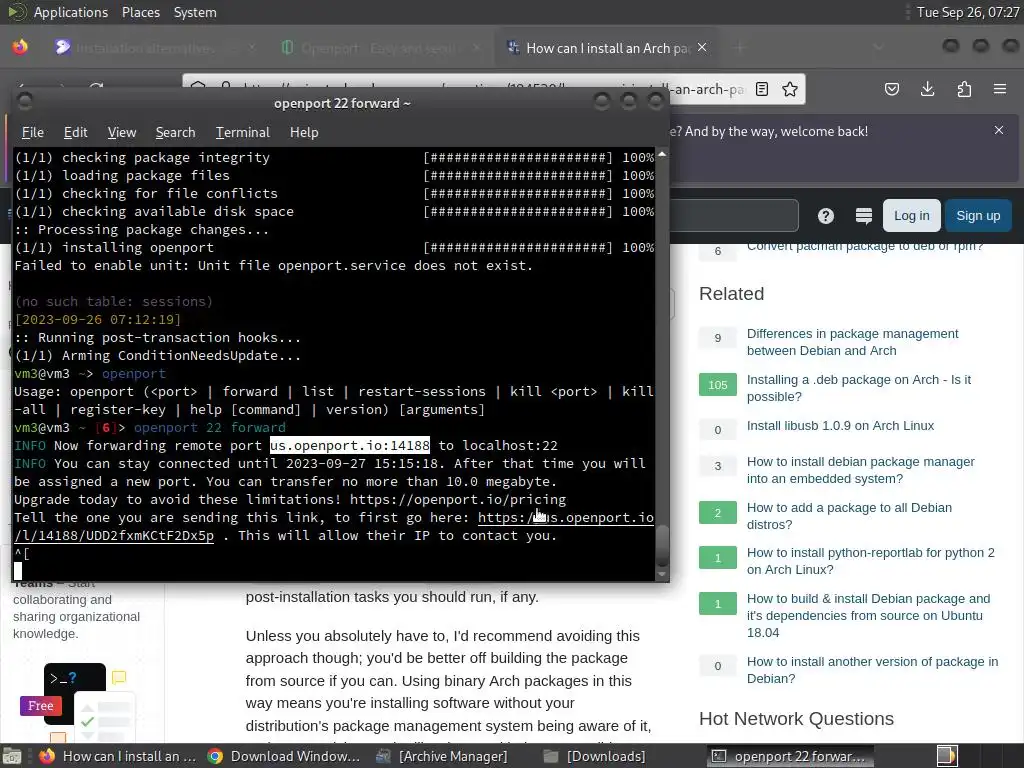Click the Pocket save icon in Firefox
1024x768 pixels.
891,89
